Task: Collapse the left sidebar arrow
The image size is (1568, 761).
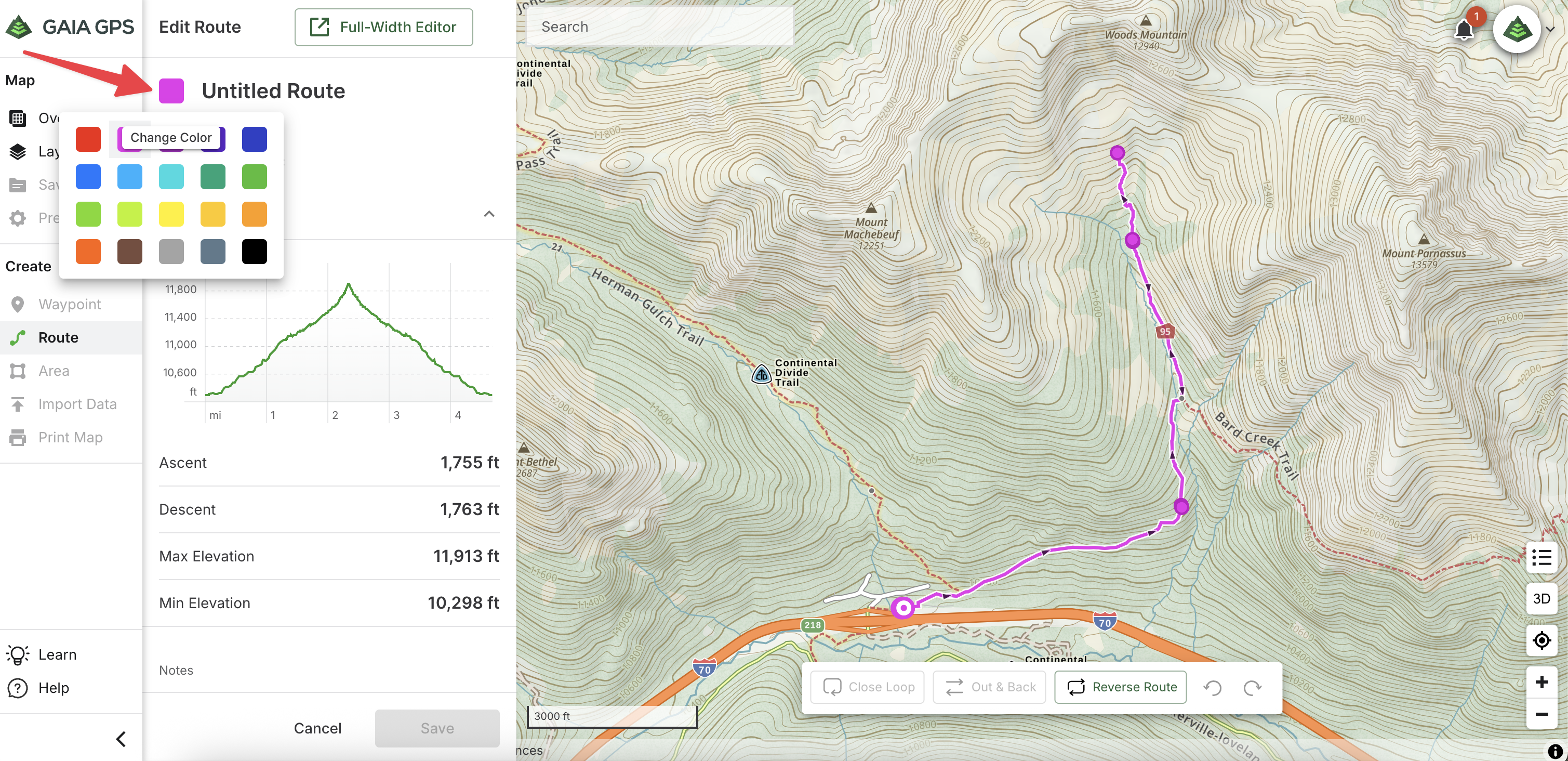Action: [x=121, y=739]
